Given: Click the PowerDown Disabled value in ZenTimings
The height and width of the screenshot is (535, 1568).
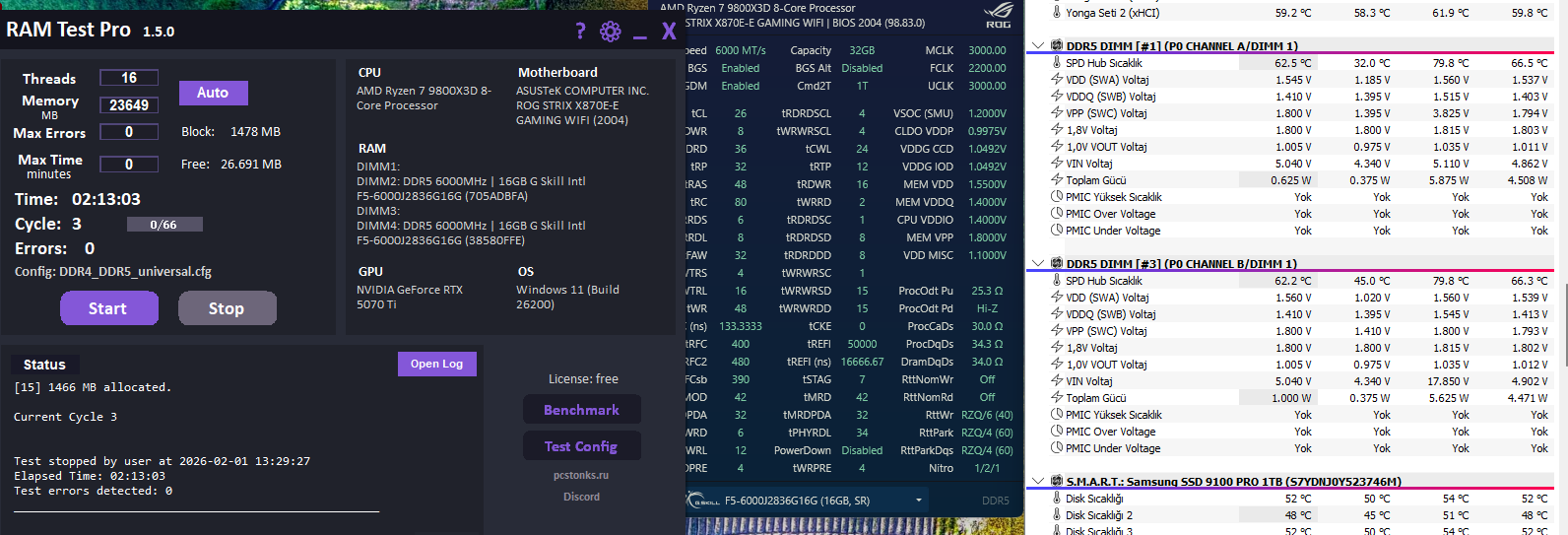Looking at the screenshot, I should pyautogui.click(x=862, y=450).
